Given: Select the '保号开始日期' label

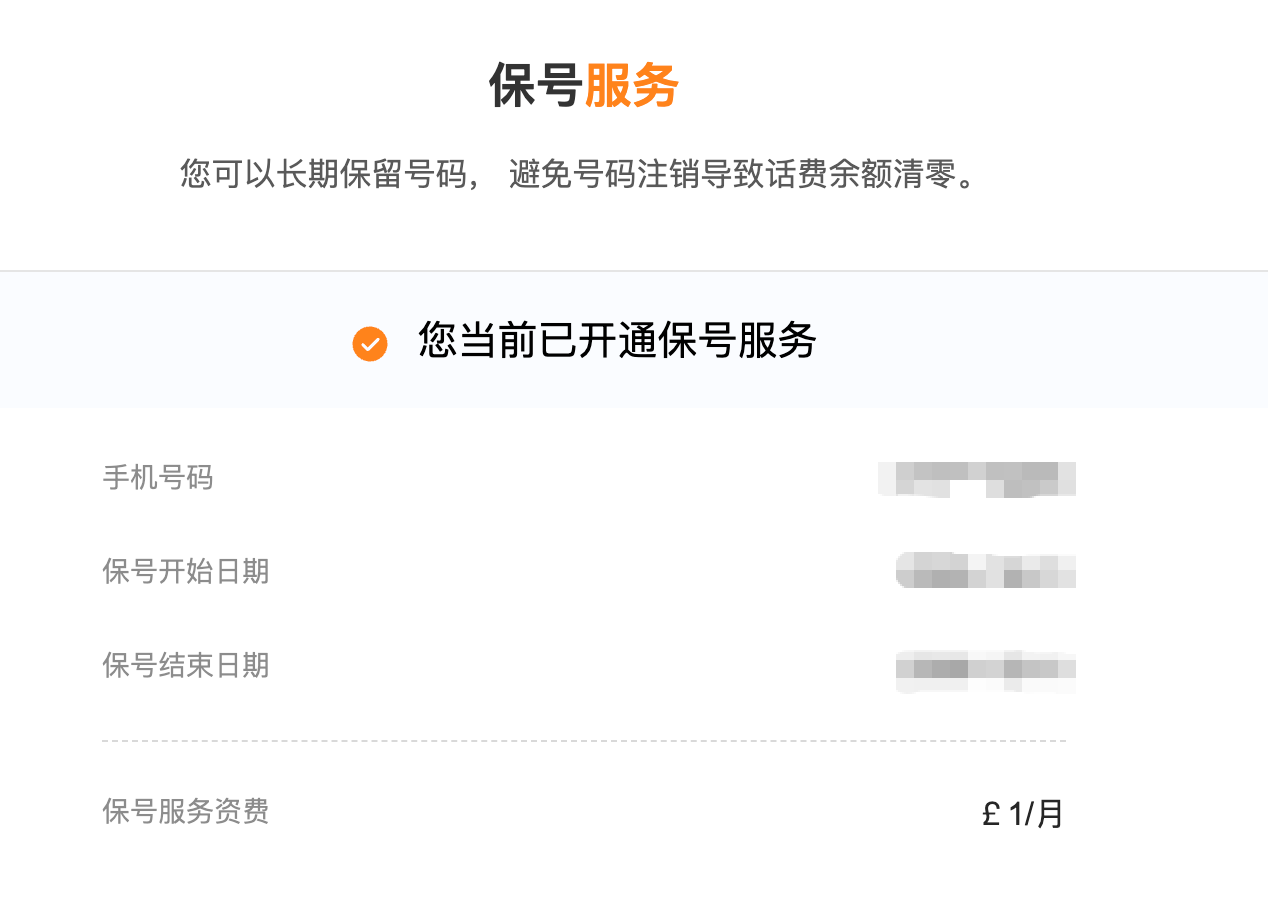Looking at the screenshot, I should click(x=186, y=572).
